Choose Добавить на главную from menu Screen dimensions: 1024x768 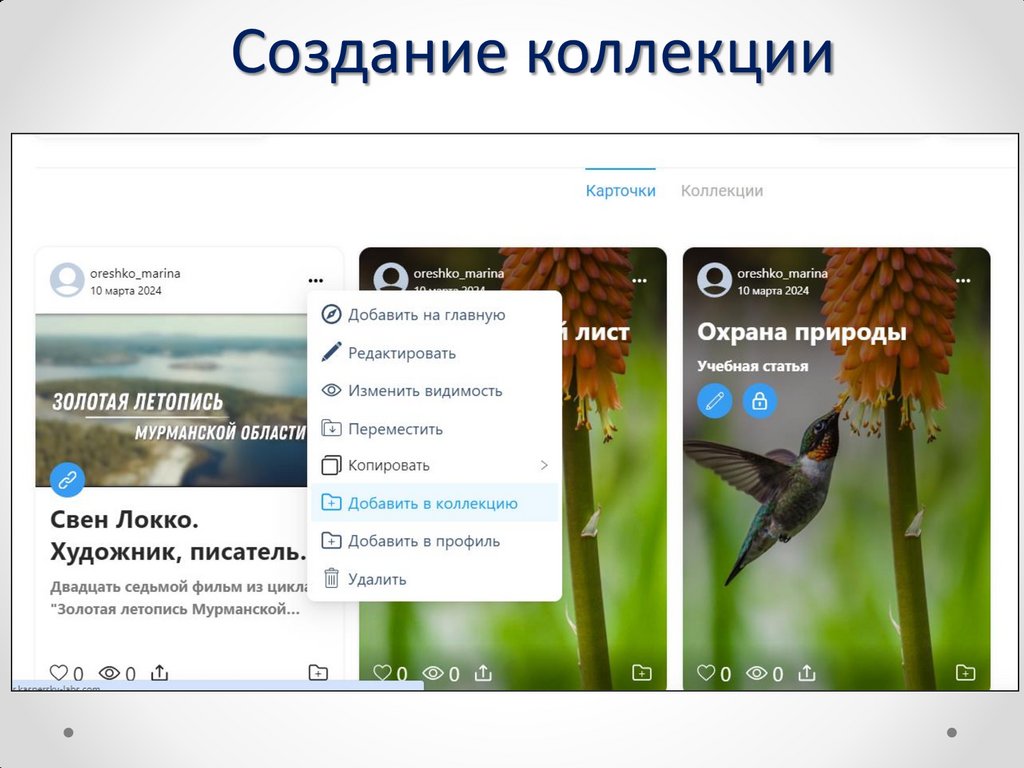[434, 315]
